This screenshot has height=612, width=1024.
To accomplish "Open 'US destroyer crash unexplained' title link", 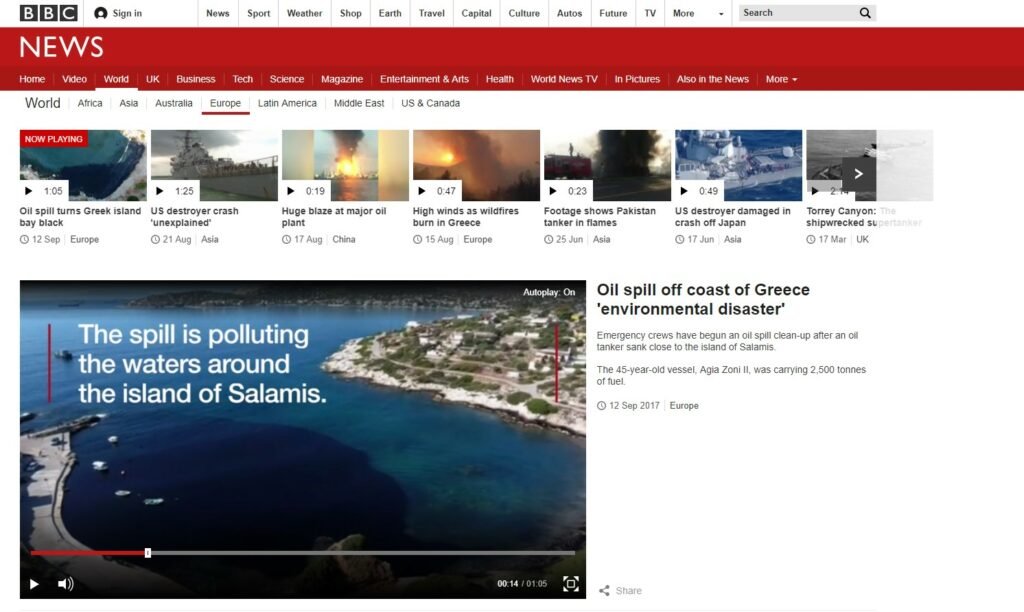I will [x=195, y=217].
